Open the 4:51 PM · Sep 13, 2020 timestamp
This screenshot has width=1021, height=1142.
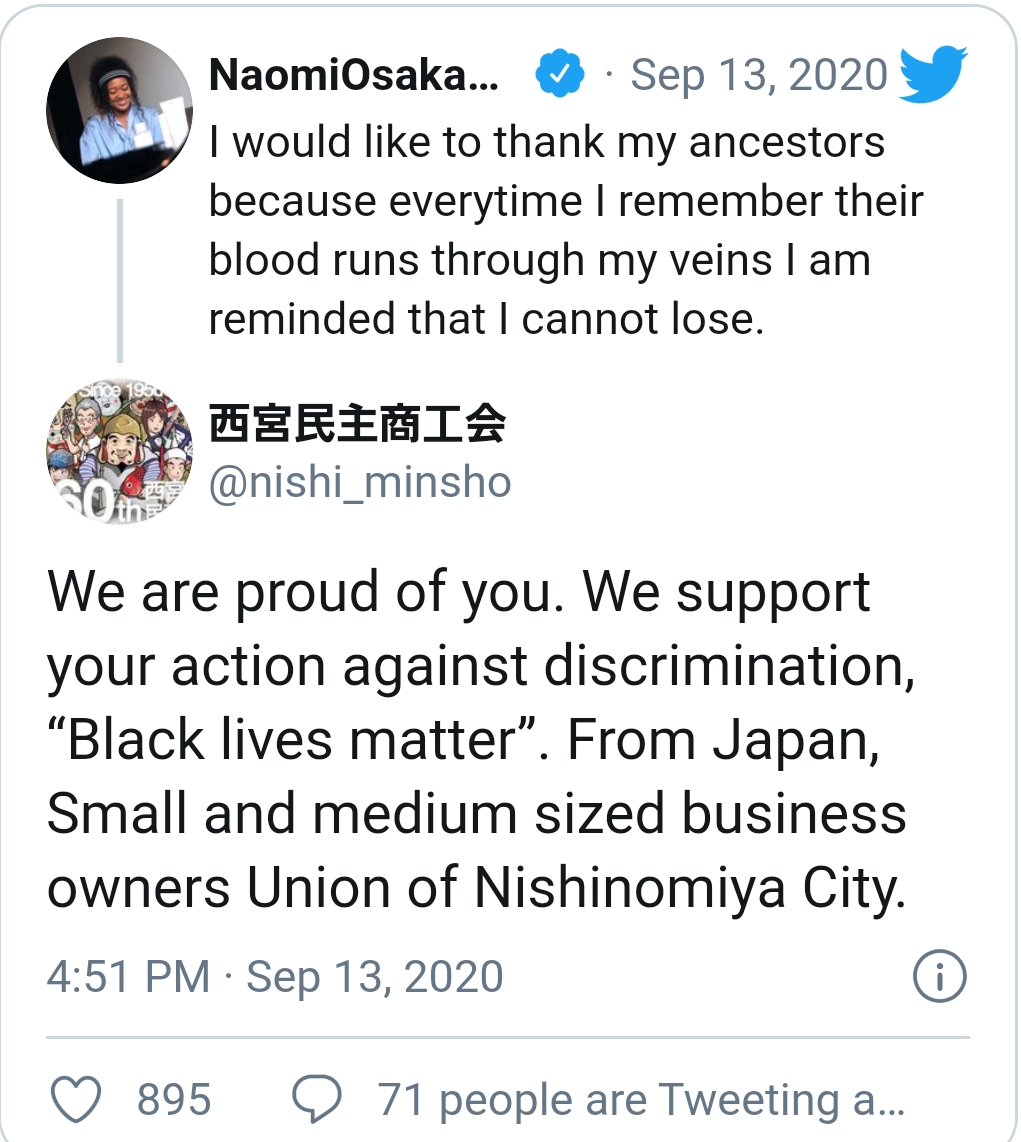click(x=275, y=977)
